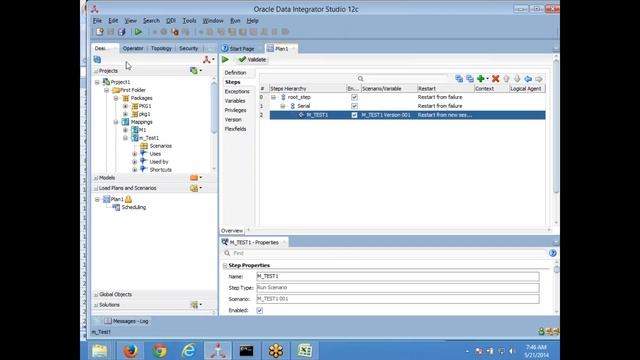Open Internet Explorer from the taskbar

pyautogui.click(x=188, y=351)
